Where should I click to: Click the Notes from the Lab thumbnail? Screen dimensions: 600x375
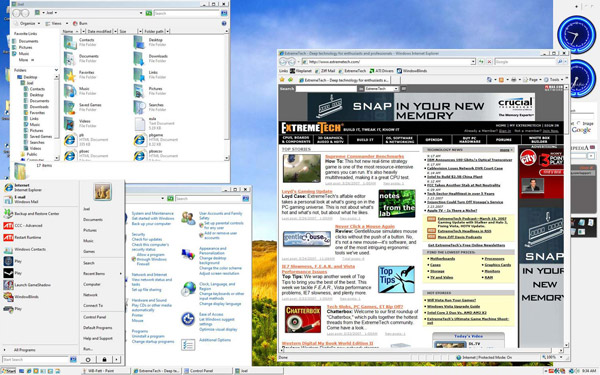397,203
